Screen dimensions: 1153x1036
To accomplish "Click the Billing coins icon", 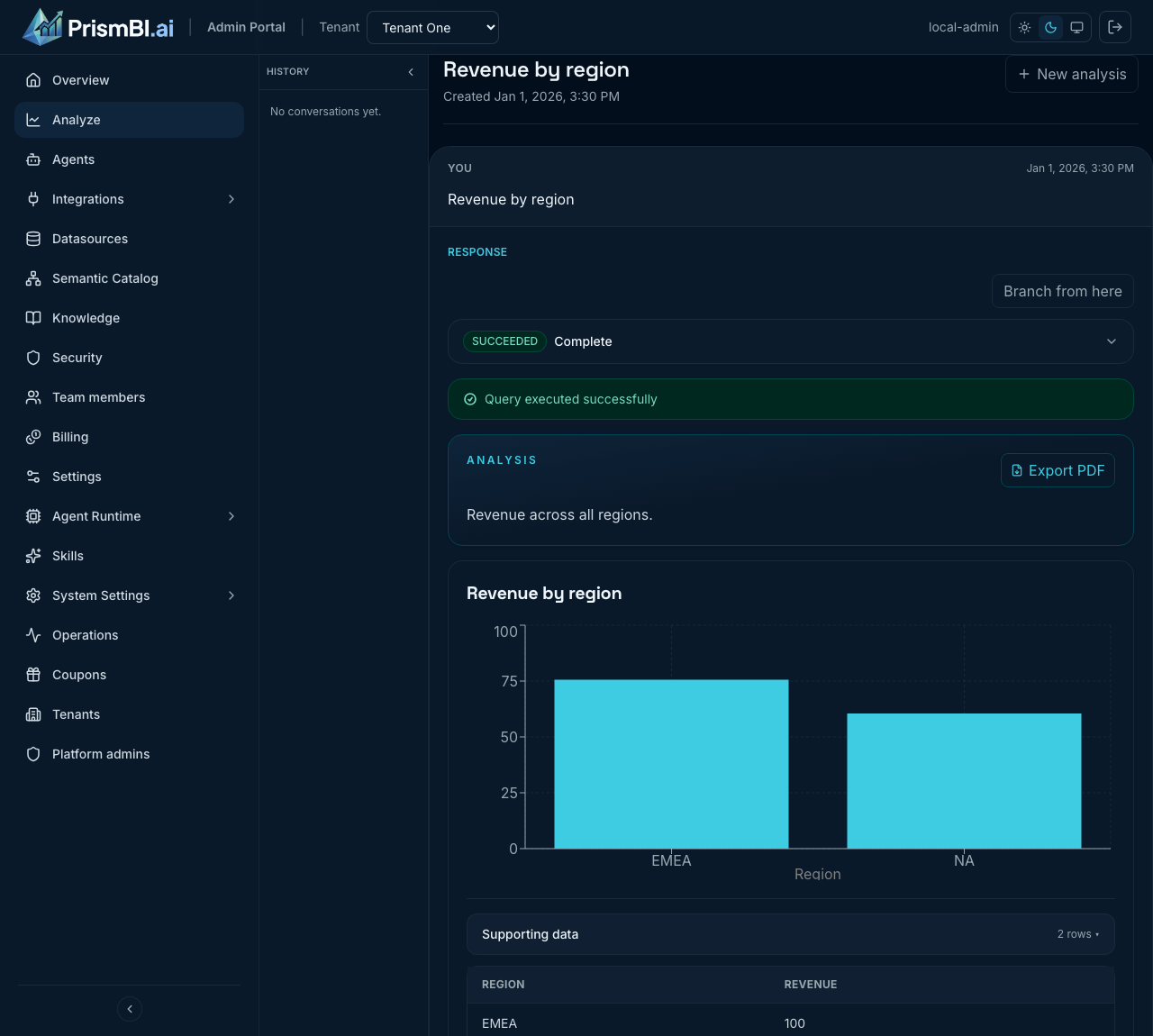I will coord(33,437).
